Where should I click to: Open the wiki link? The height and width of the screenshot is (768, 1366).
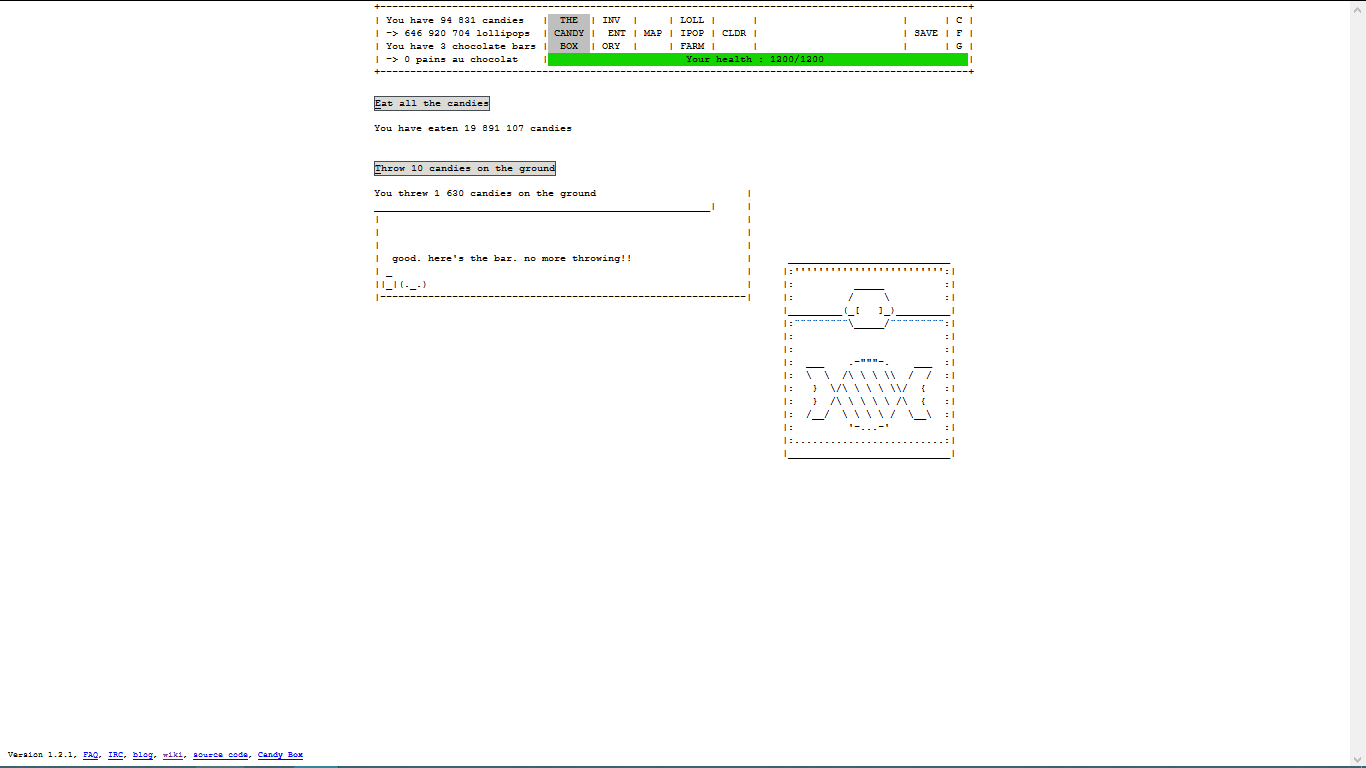tap(173, 755)
